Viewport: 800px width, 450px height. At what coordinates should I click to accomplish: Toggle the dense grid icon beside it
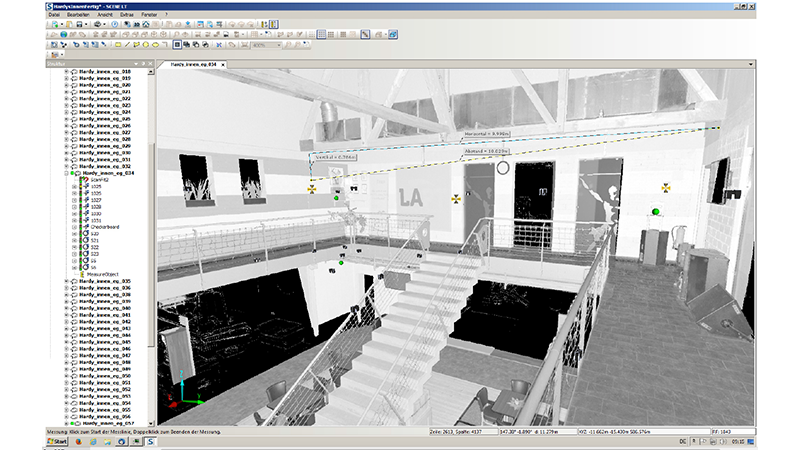click(331, 34)
